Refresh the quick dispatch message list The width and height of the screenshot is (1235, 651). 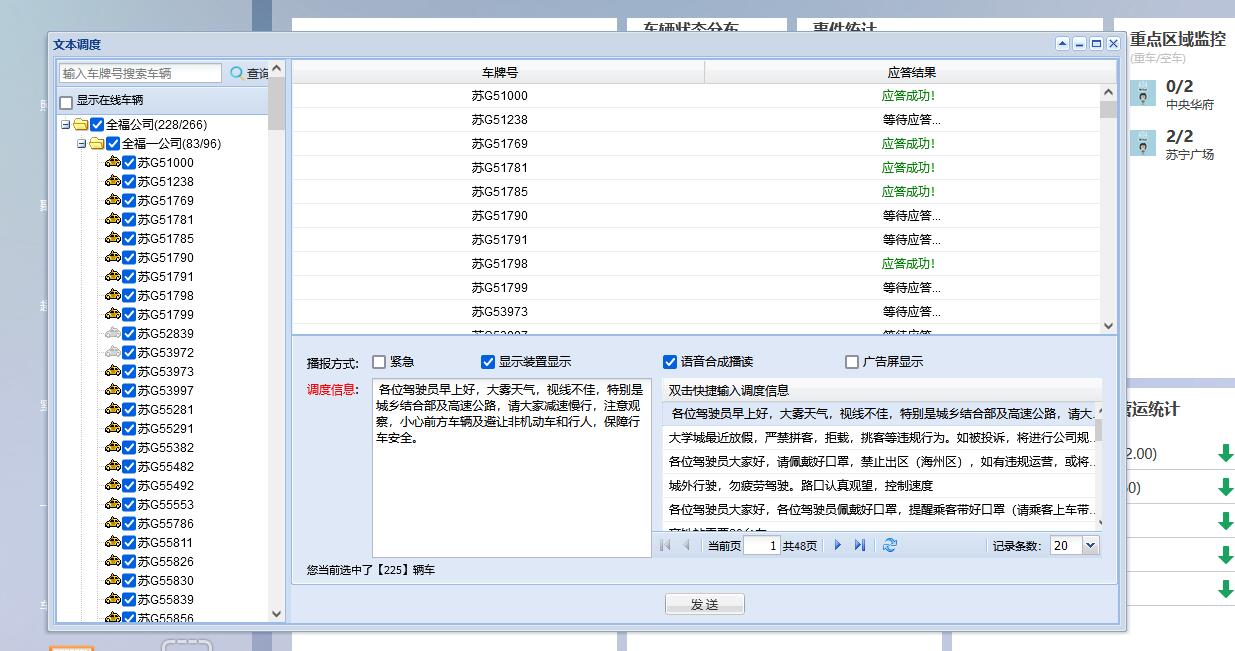click(x=890, y=545)
